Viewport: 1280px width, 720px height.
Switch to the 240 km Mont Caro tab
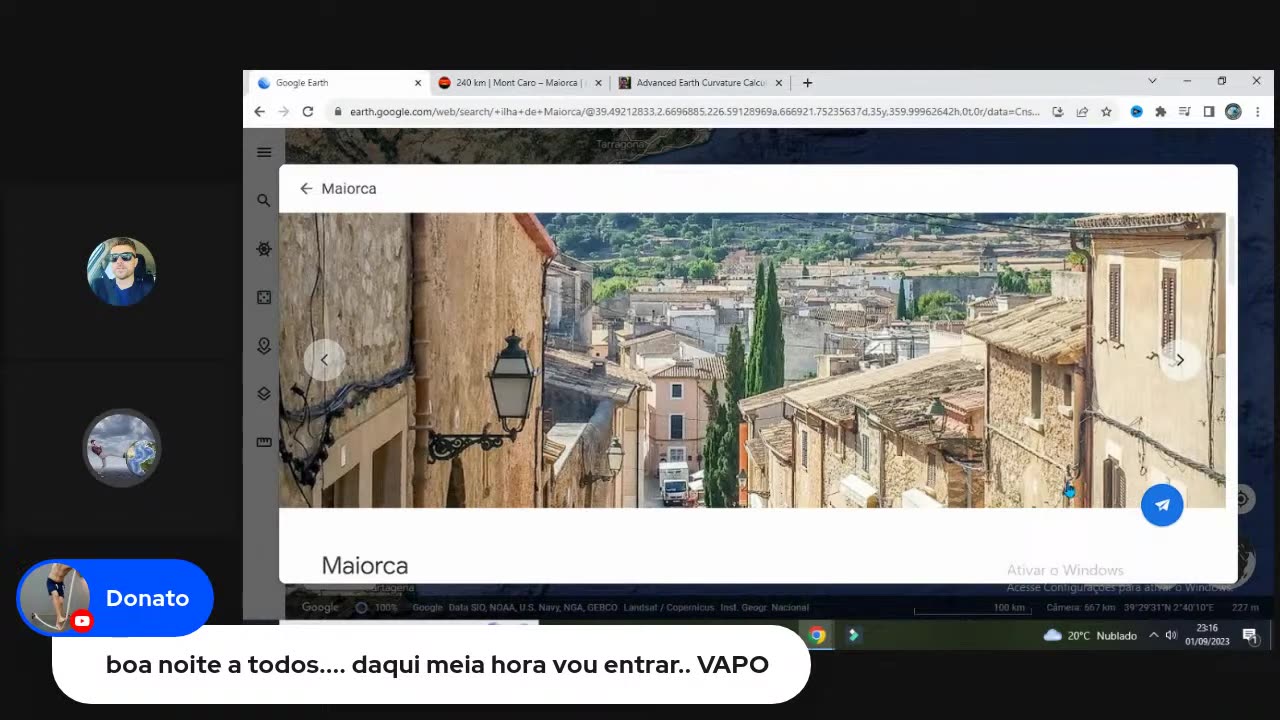click(x=518, y=83)
